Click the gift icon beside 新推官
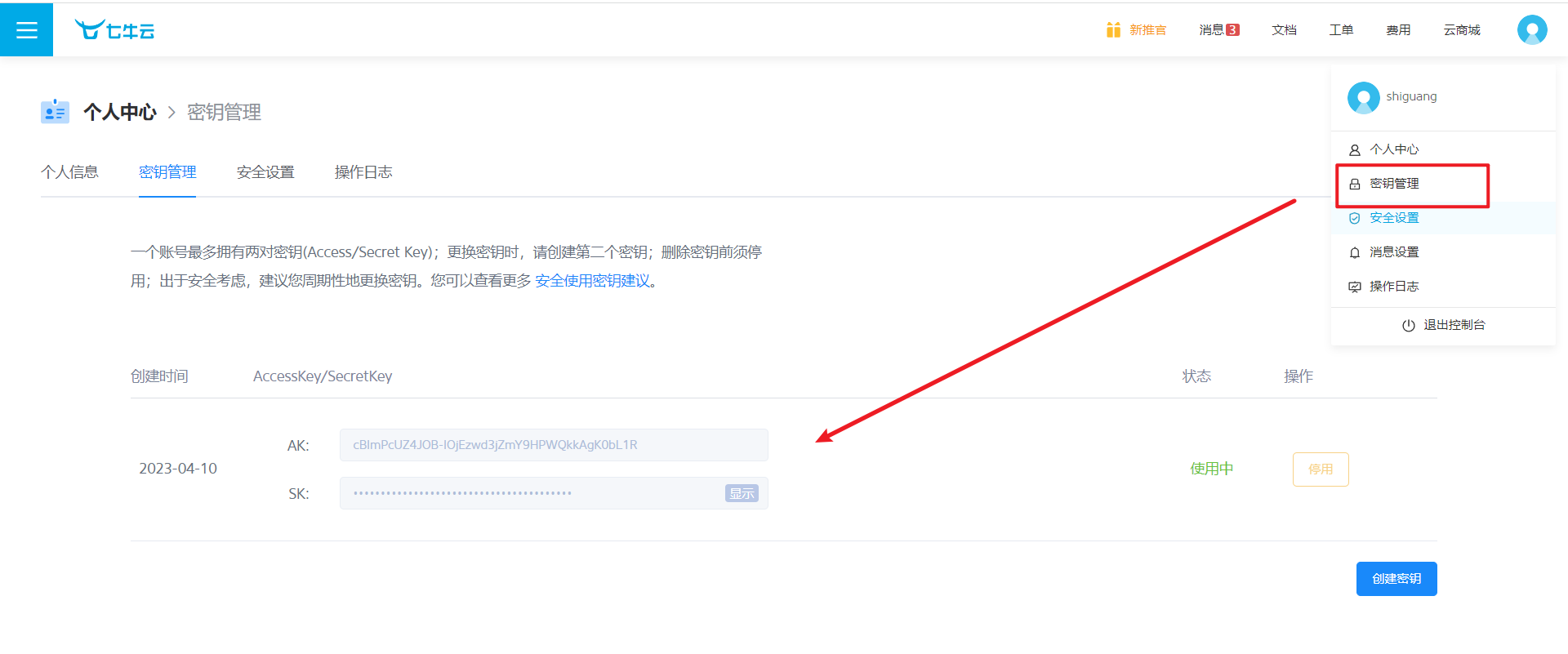Viewport: 1568px width, 654px height. coord(1112,30)
